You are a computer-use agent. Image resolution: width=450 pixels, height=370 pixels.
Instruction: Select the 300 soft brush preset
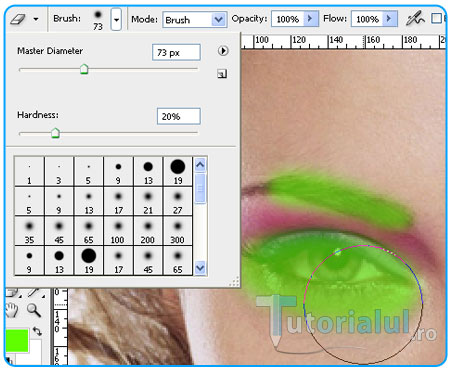[177, 231]
